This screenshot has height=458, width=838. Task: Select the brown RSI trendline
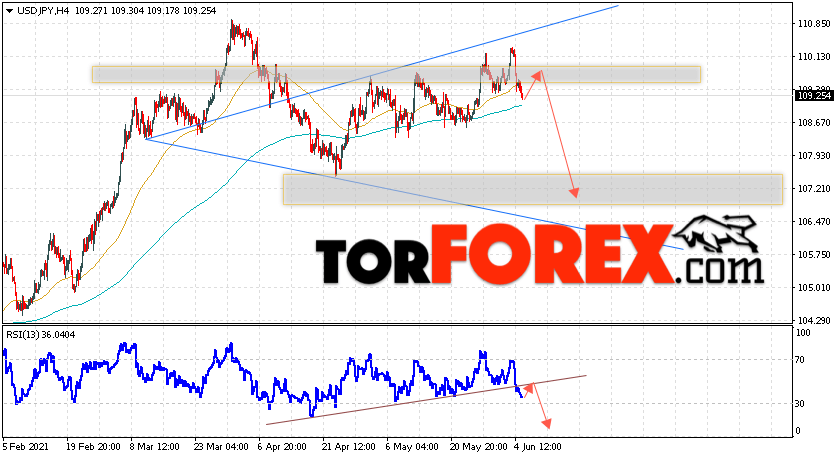pyautogui.click(x=426, y=400)
